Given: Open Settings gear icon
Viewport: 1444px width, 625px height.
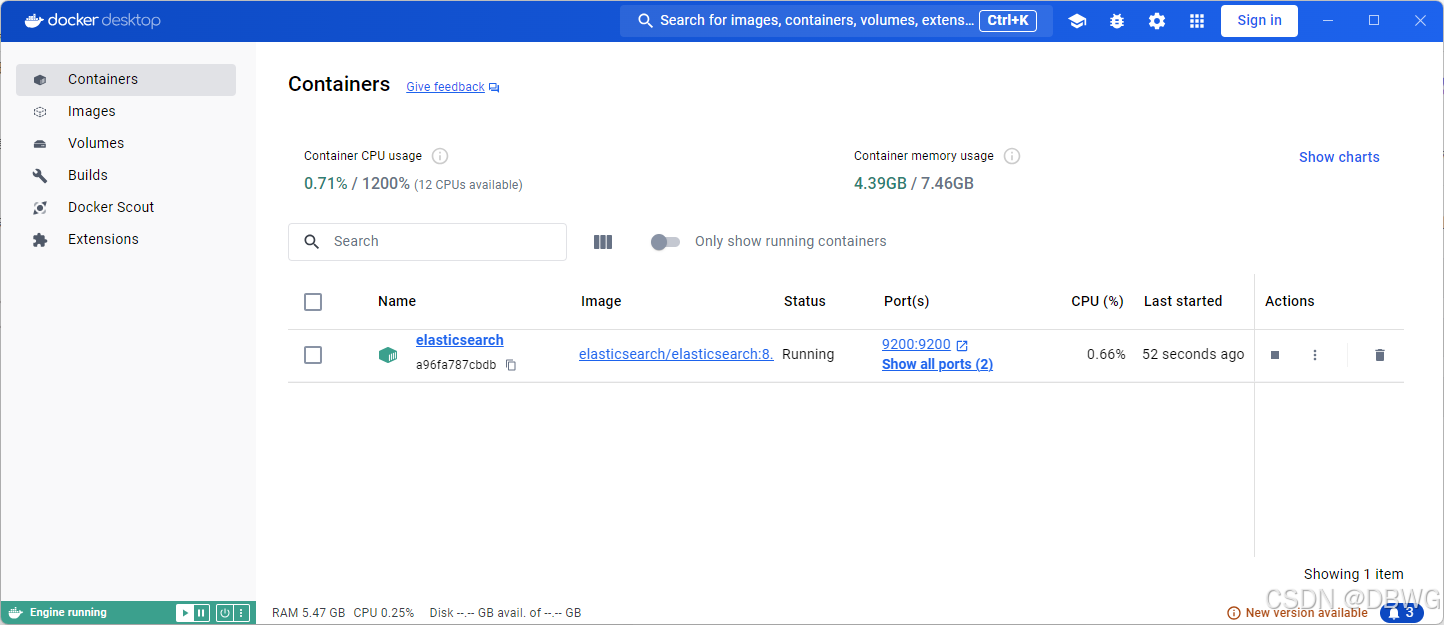Looking at the screenshot, I should coord(1157,21).
